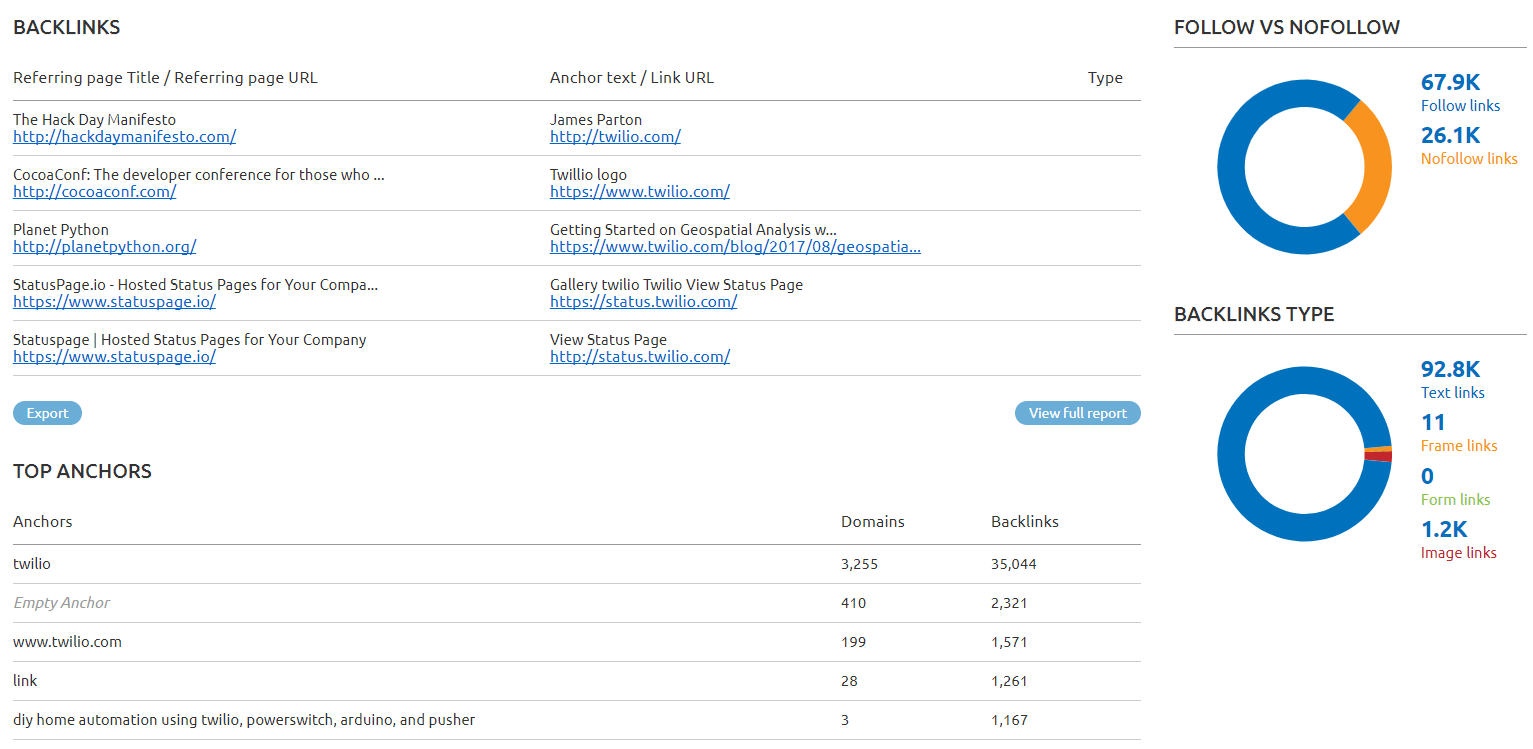Click the 'James Parton' anchor text
The width and height of the screenshot is (1533, 749).
[596, 120]
